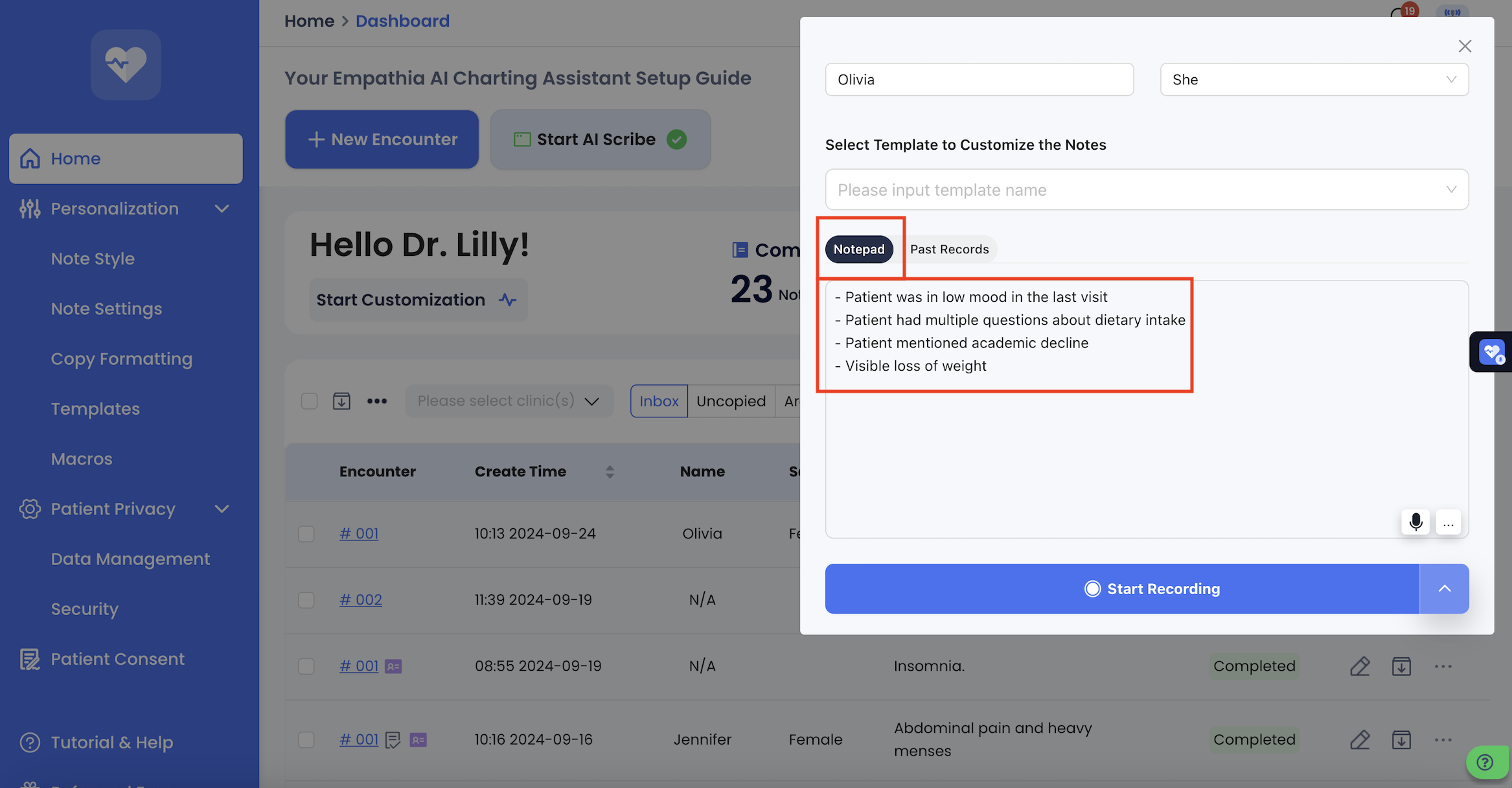Click the ellipsis button beside microphone
Image resolution: width=1512 pixels, height=788 pixels.
click(1449, 522)
